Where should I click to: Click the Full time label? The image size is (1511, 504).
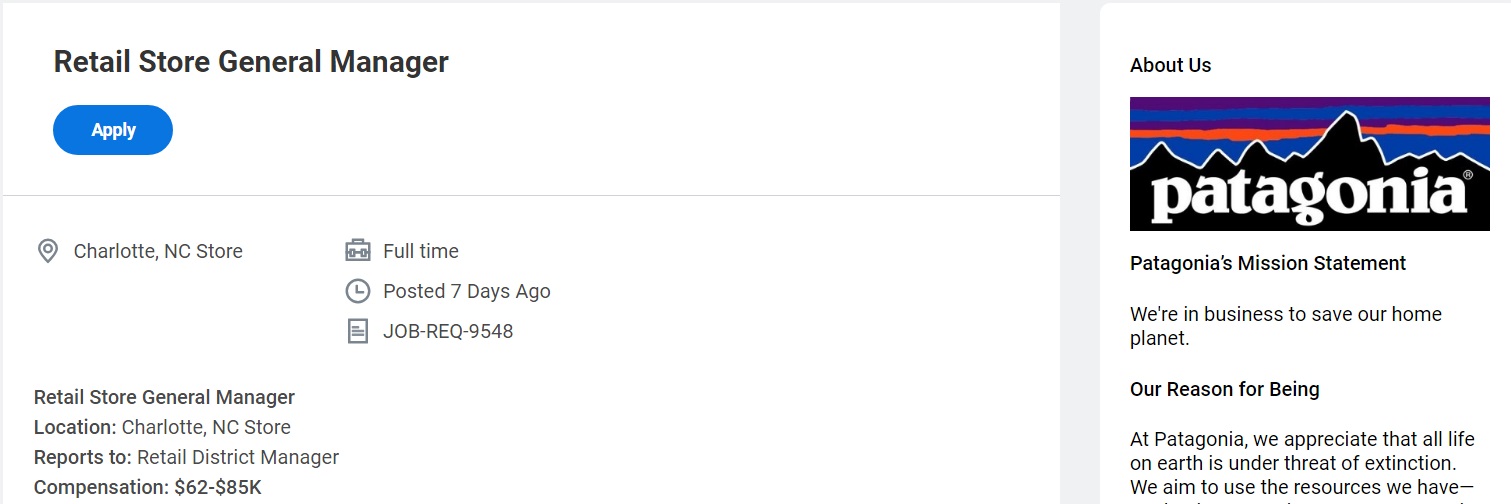[x=421, y=251]
